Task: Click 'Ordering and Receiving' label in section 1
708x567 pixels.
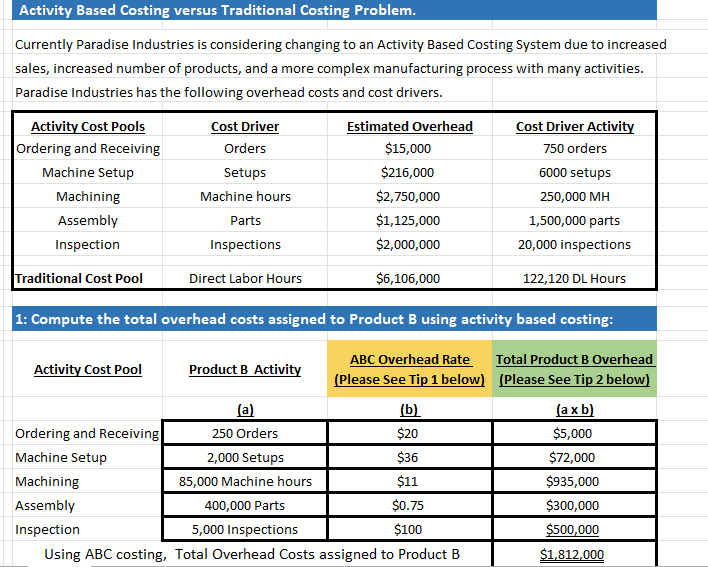Action: point(87,433)
